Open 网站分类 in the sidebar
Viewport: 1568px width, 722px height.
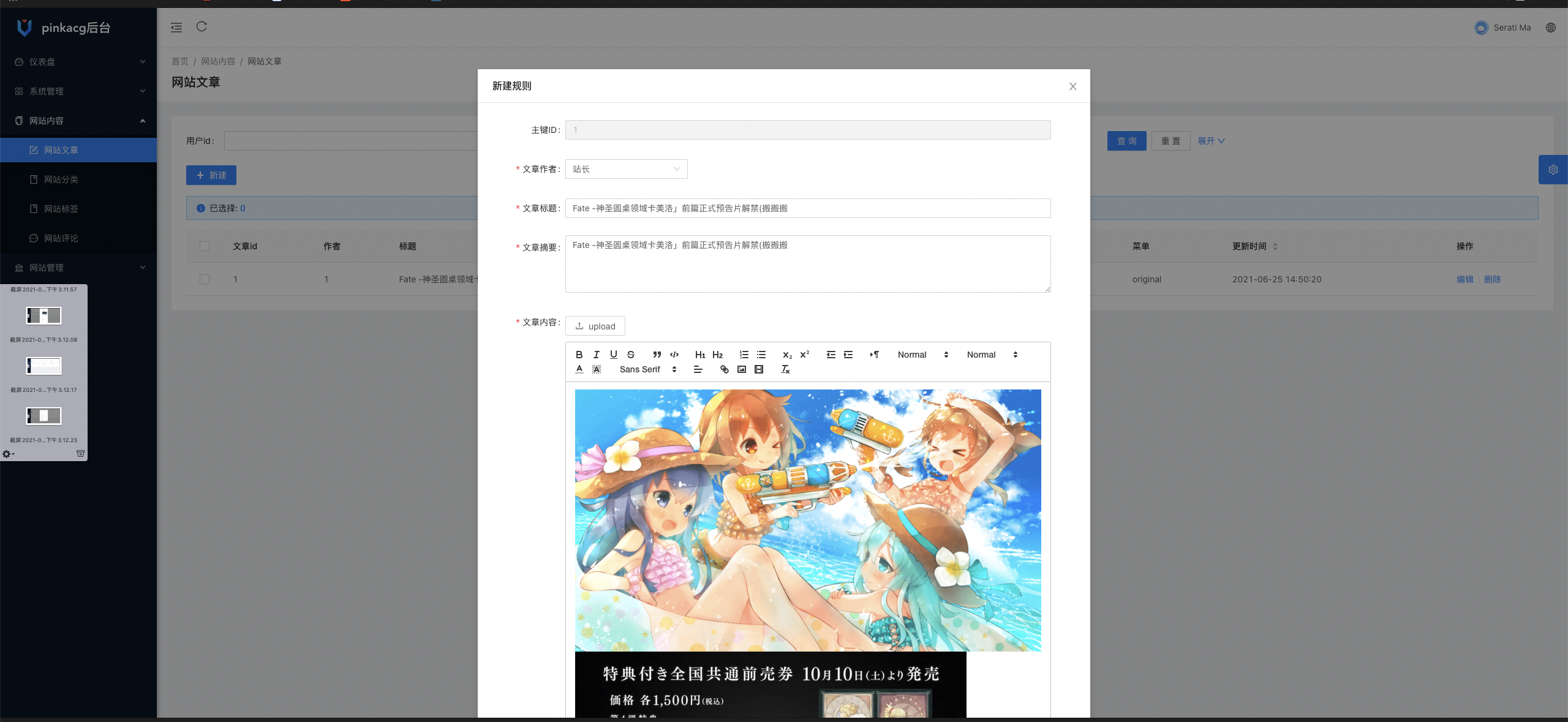[x=61, y=179]
